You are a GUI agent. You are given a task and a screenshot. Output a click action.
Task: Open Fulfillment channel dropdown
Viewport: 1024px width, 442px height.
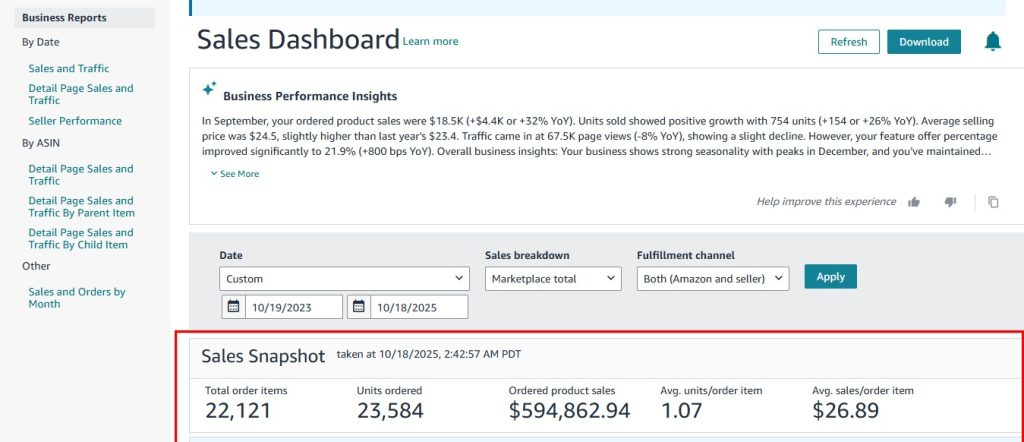point(712,279)
